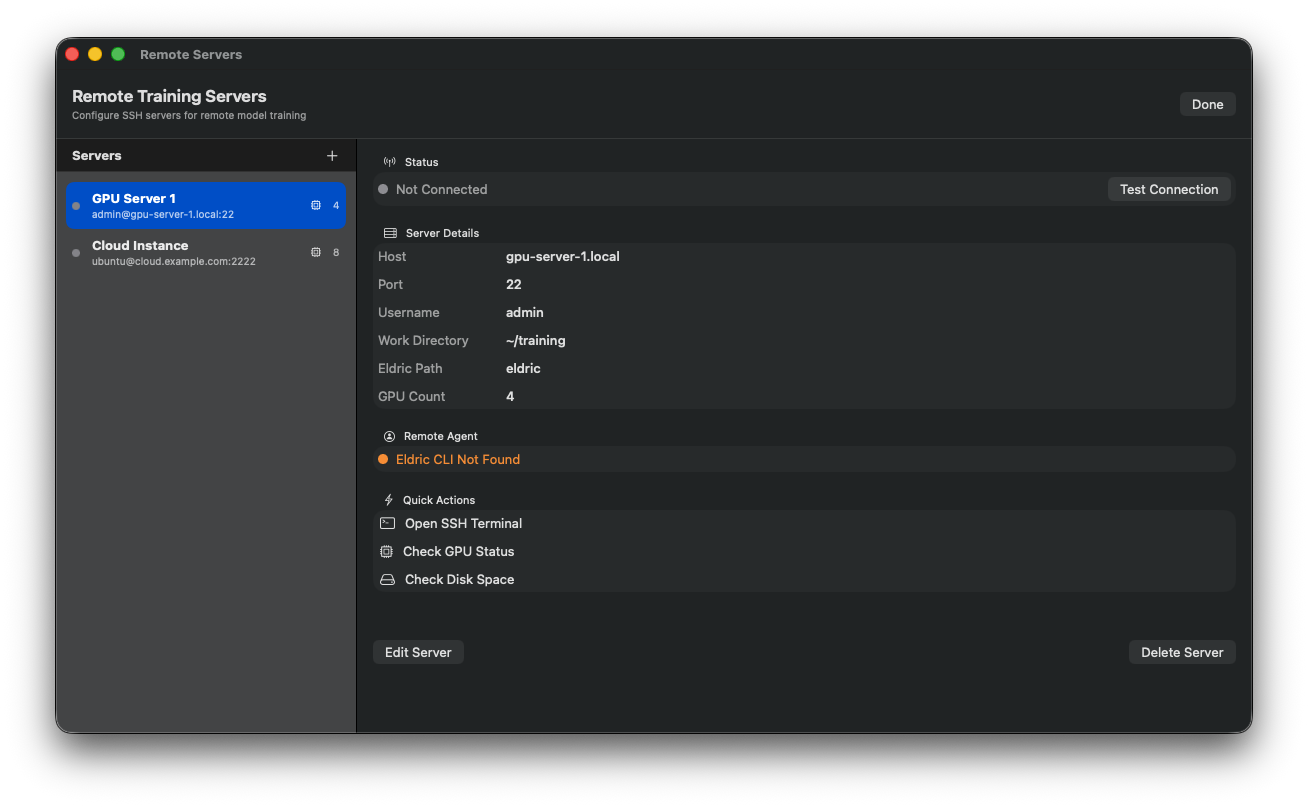
Task: Click the terminal icon for Open SSH Terminal
Action: point(387,523)
